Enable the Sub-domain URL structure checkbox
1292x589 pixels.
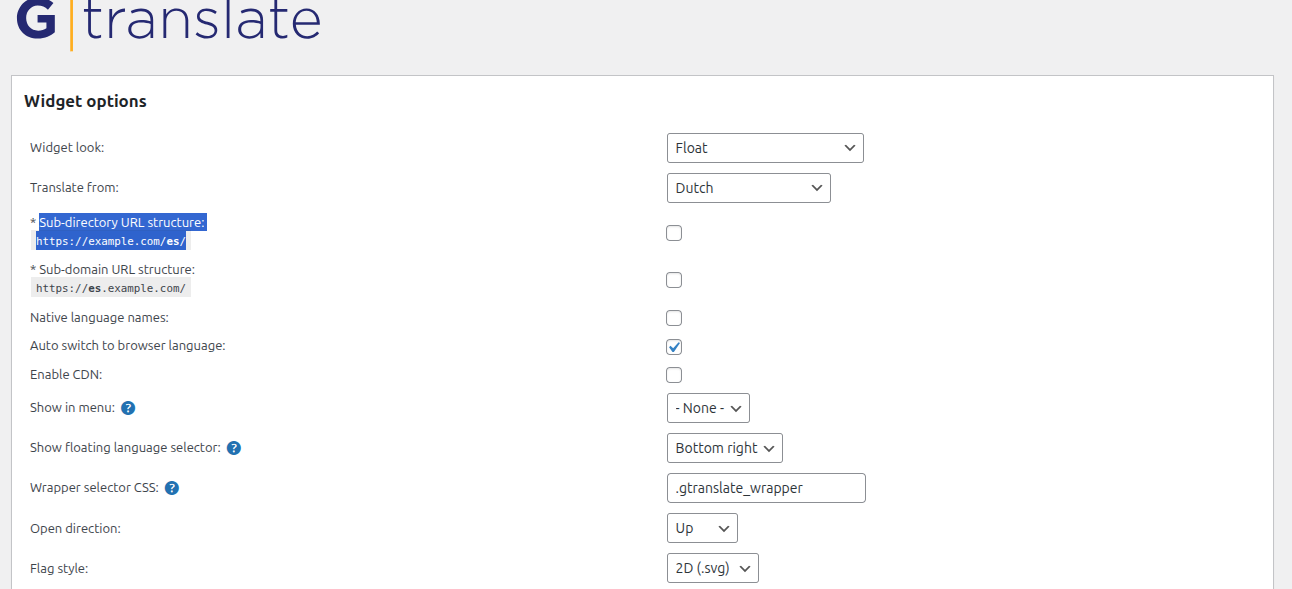[673, 280]
